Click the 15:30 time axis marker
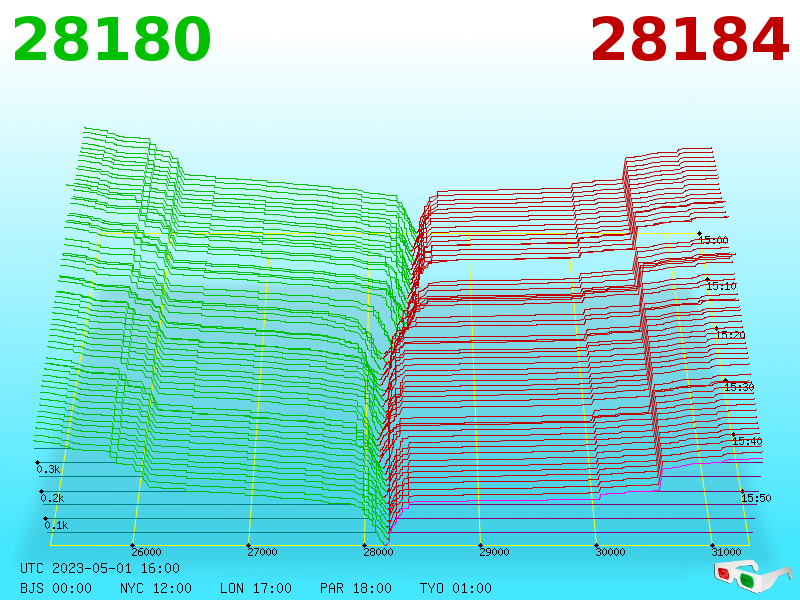This screenshot has width=800, height=600. click(739, 387)
